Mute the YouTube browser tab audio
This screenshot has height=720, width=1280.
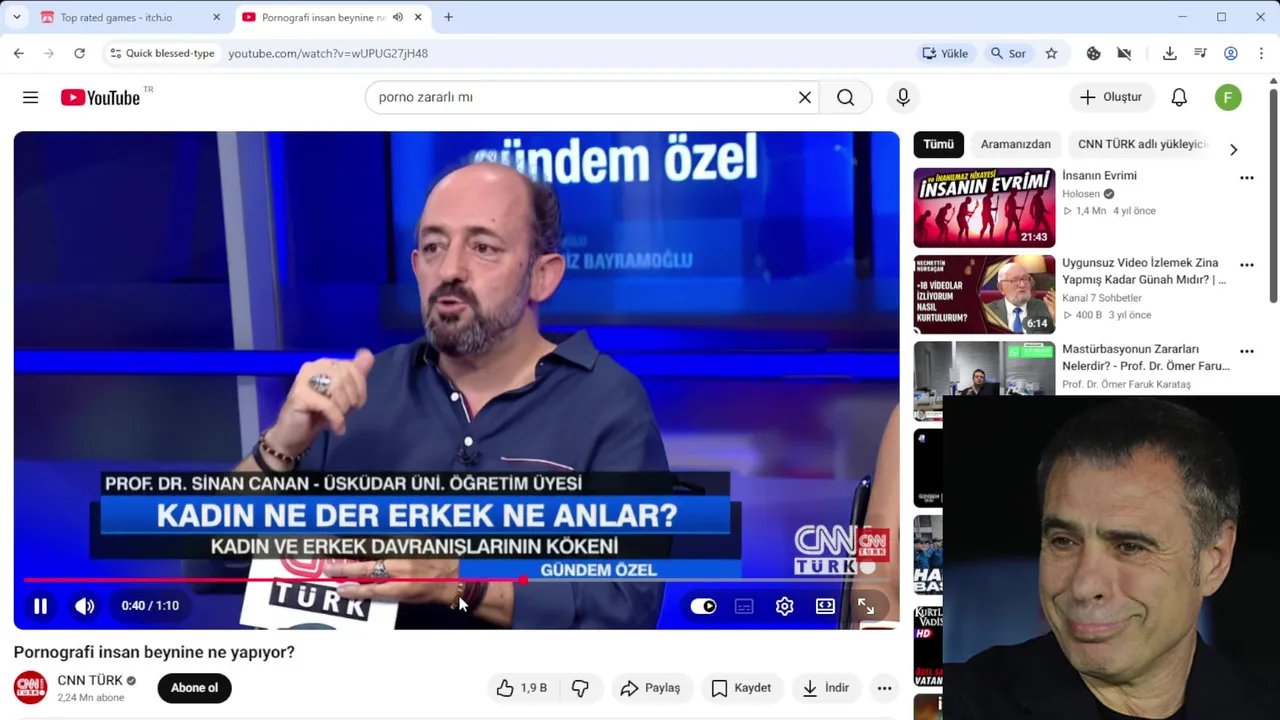[398, 17]
